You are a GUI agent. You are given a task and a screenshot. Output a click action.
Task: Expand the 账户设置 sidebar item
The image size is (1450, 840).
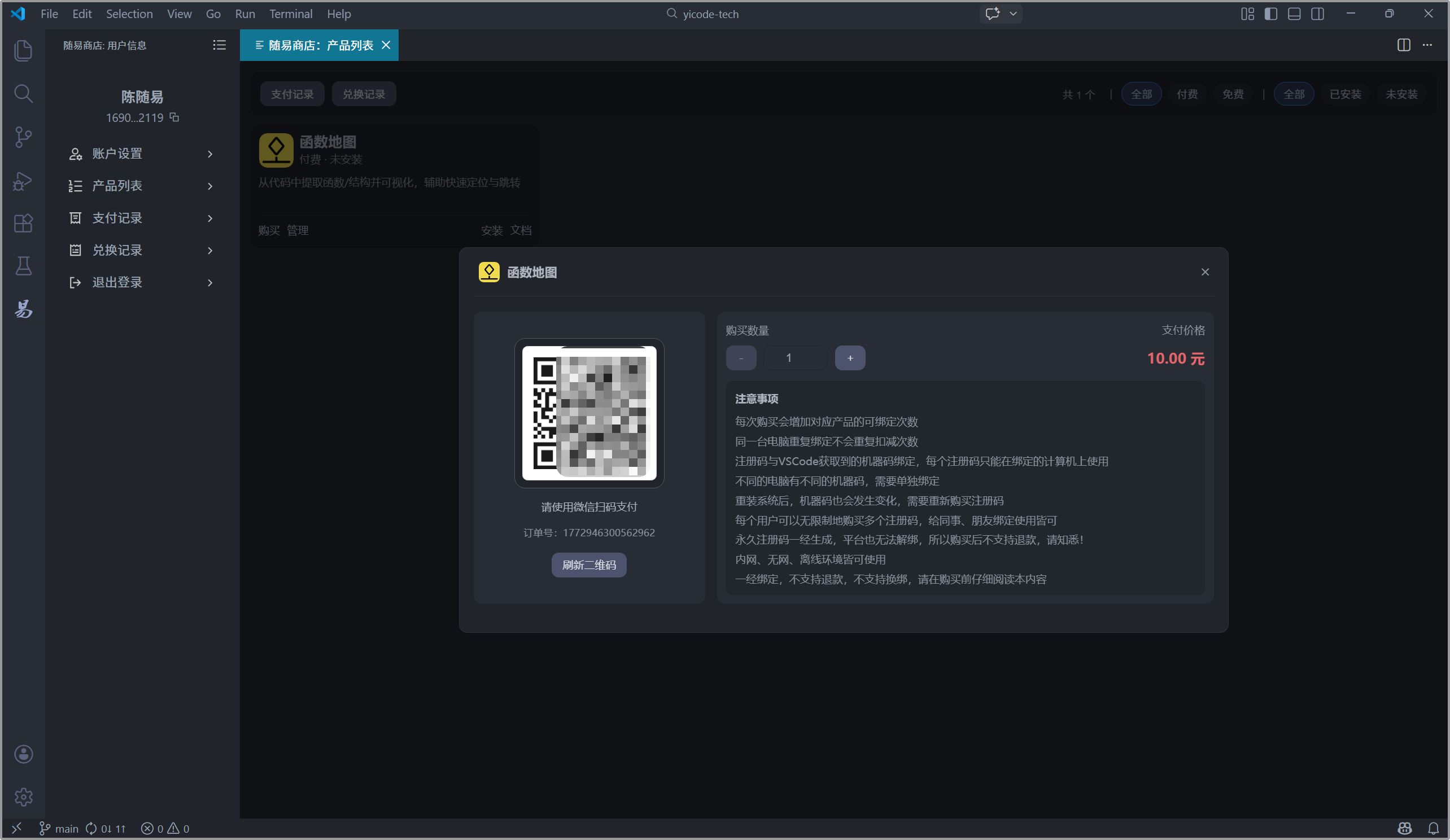tap(141, 154)
